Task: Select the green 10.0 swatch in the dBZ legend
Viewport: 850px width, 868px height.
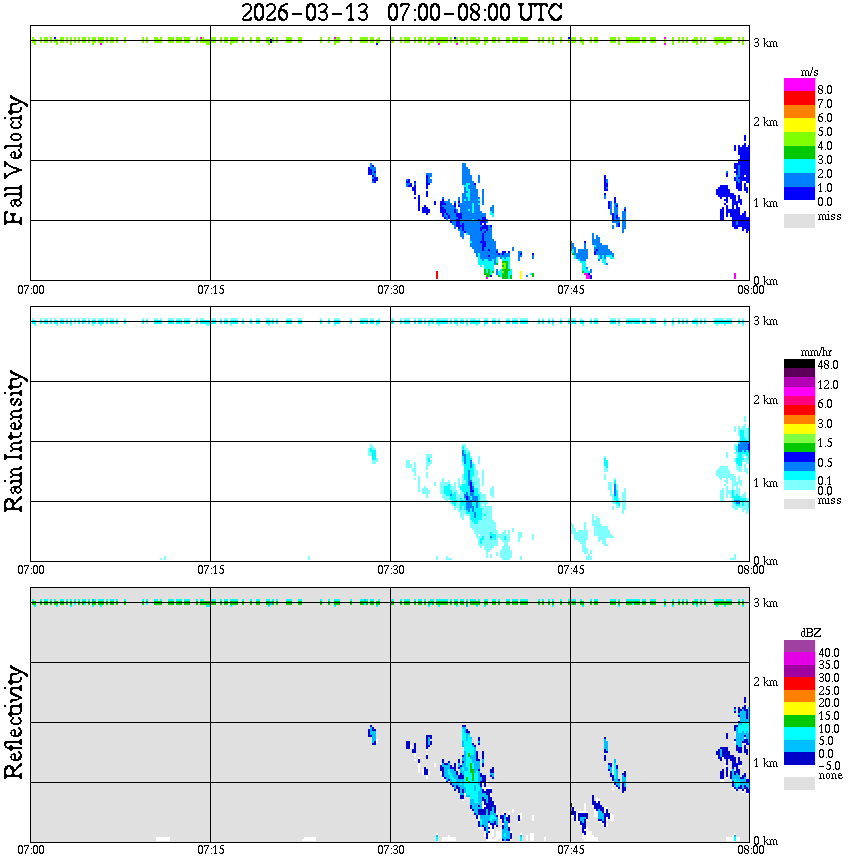Action: click(x=799, y=721)
